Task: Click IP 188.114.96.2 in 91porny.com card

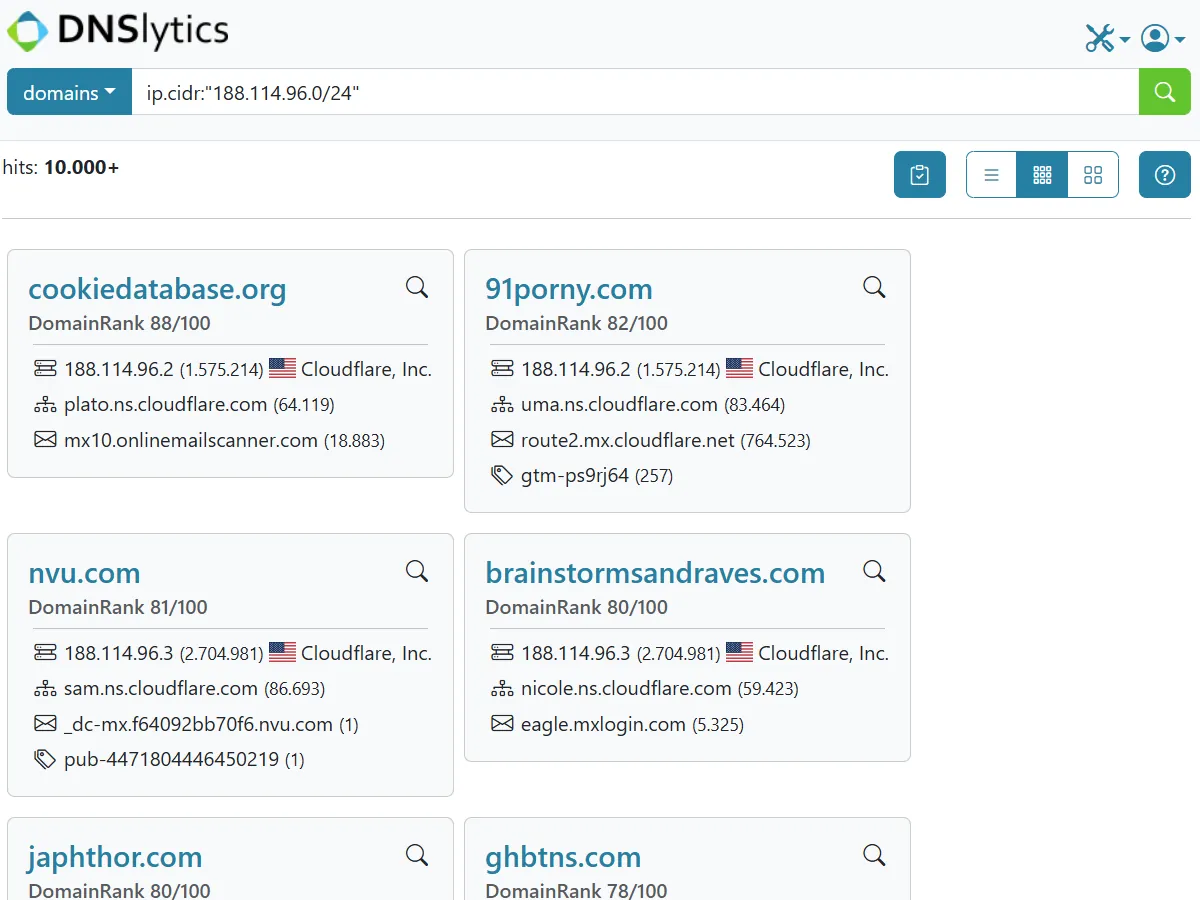Action: pyautogui.click(x=576, y=369)
